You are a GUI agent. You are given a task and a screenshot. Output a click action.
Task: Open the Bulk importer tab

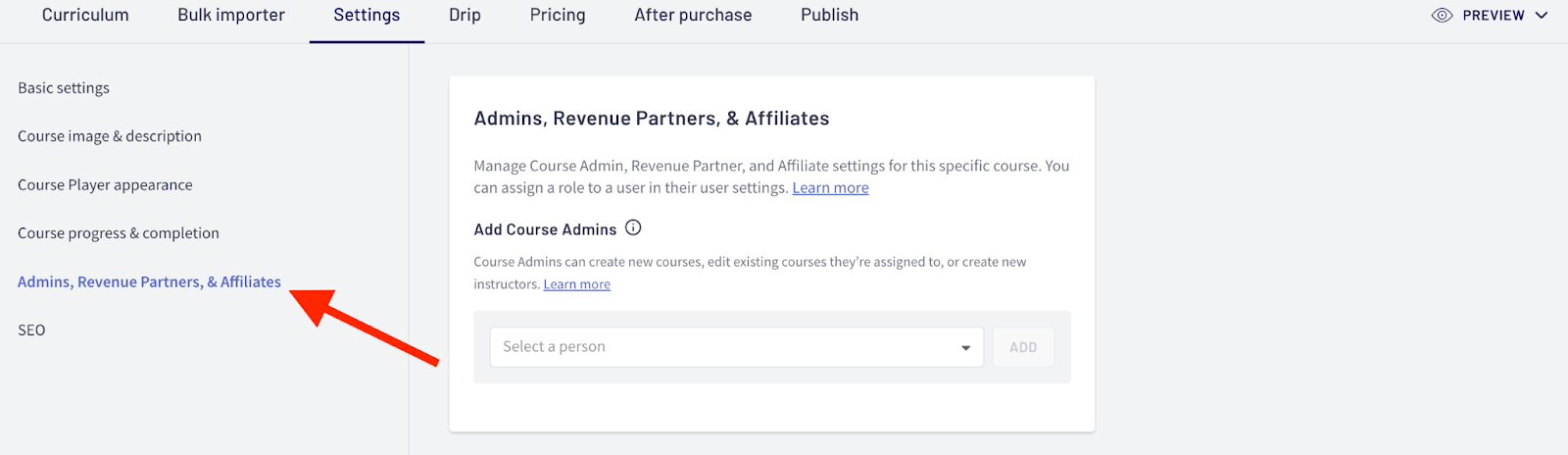point(231,15)
